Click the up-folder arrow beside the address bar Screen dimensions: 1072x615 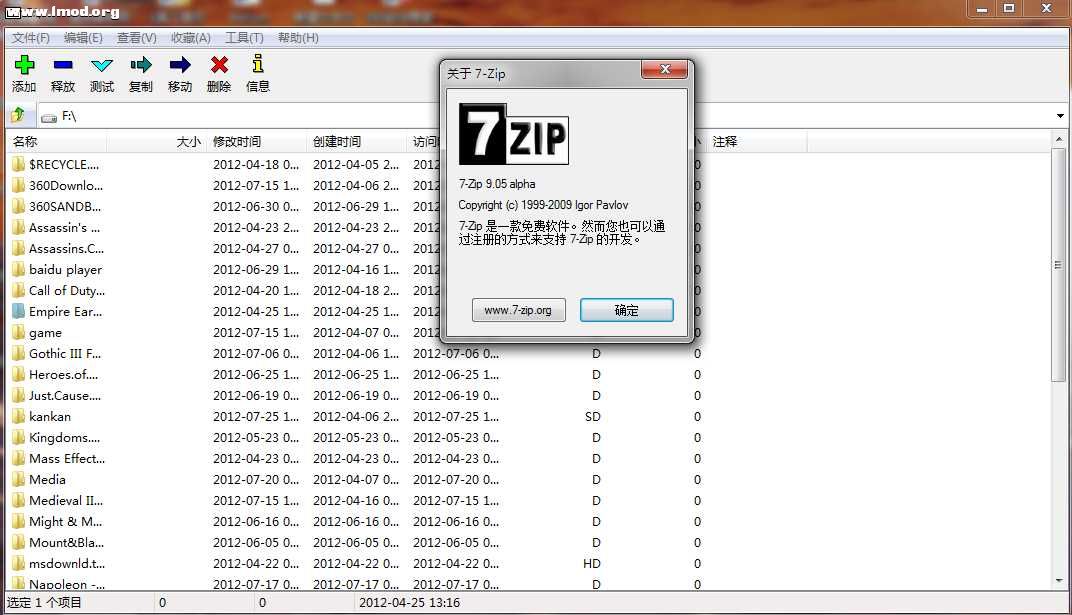(x=18, y=116)
